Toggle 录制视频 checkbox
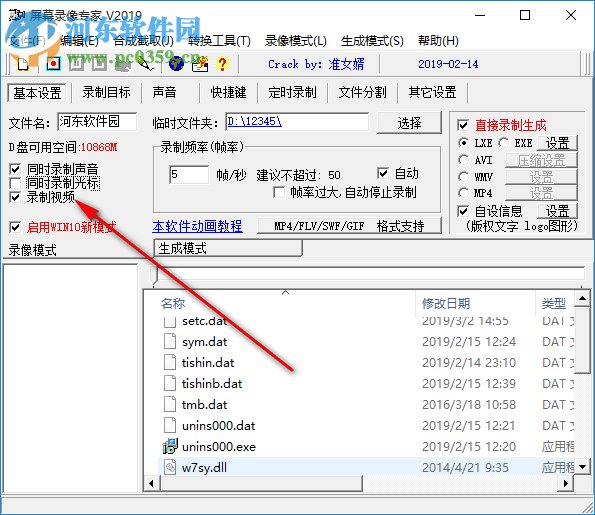595x515 pixels. coord(15,197)
